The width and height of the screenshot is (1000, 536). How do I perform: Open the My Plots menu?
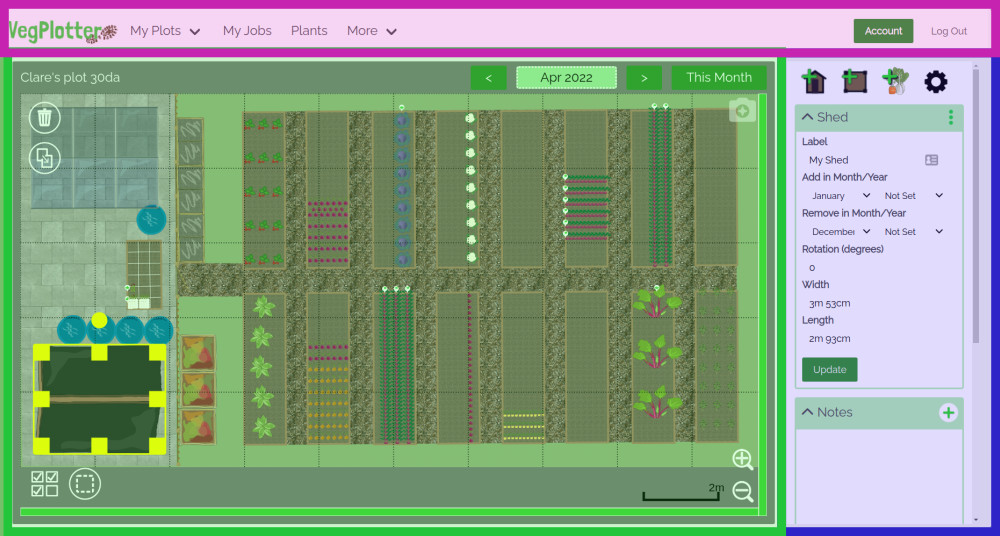coord(165,31)
